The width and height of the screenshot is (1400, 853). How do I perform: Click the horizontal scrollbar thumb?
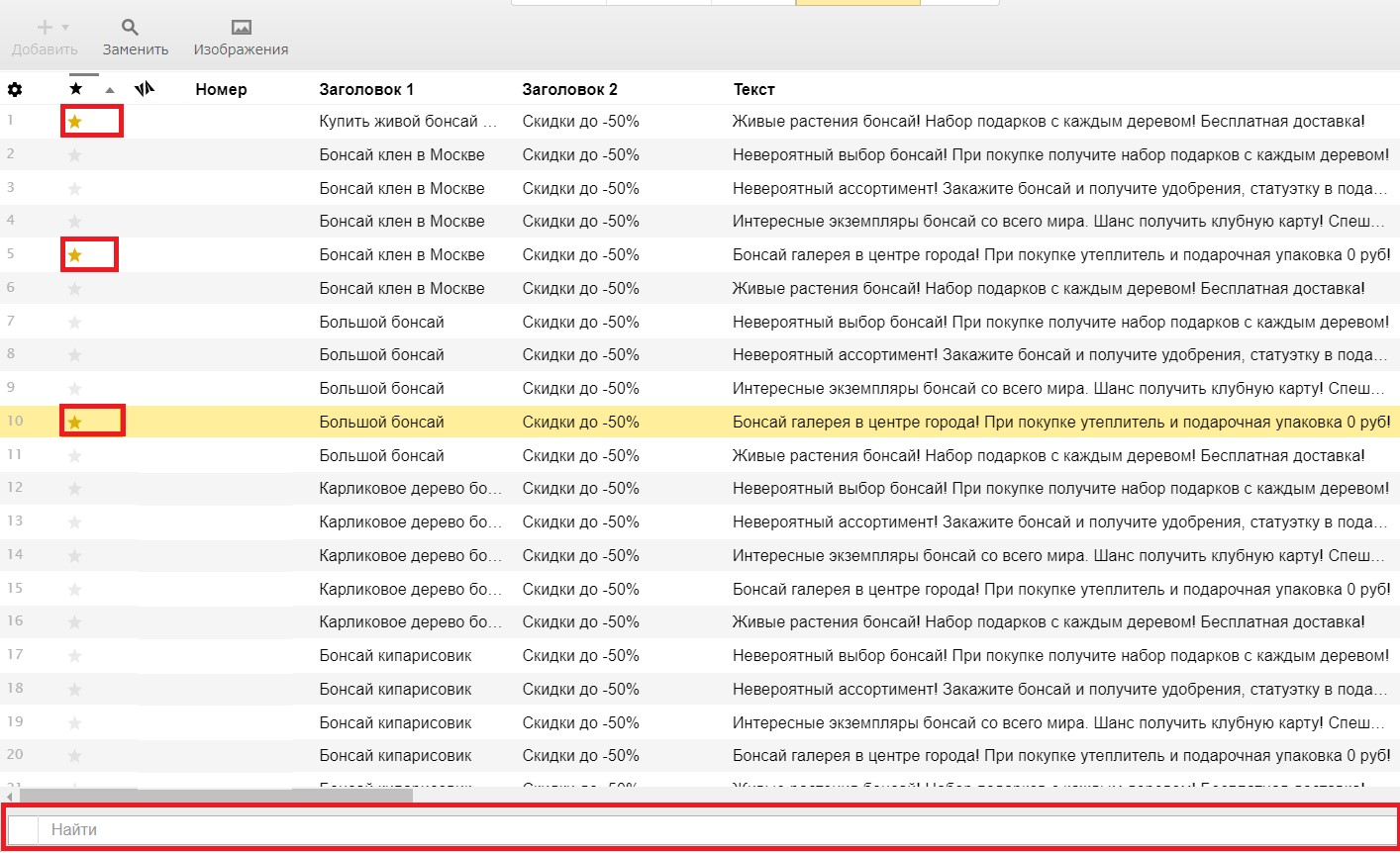(x=216, y=796)
